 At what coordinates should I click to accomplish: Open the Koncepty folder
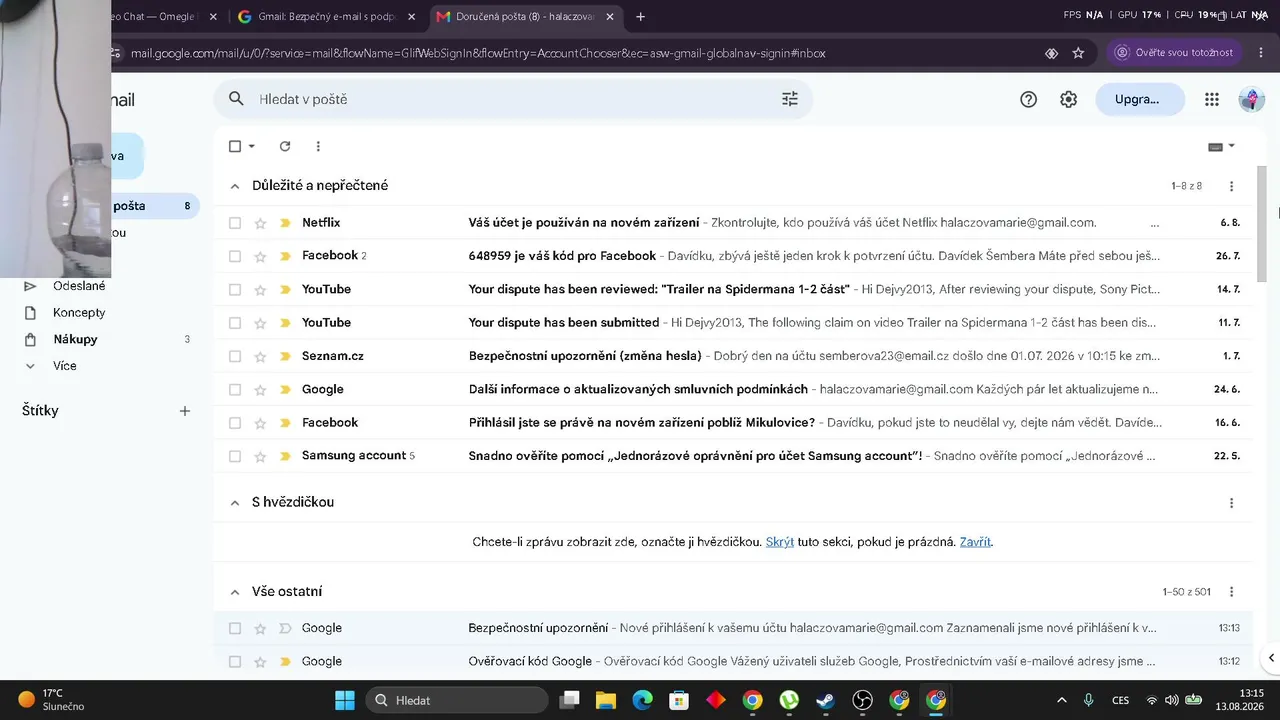tap(79, 313)
